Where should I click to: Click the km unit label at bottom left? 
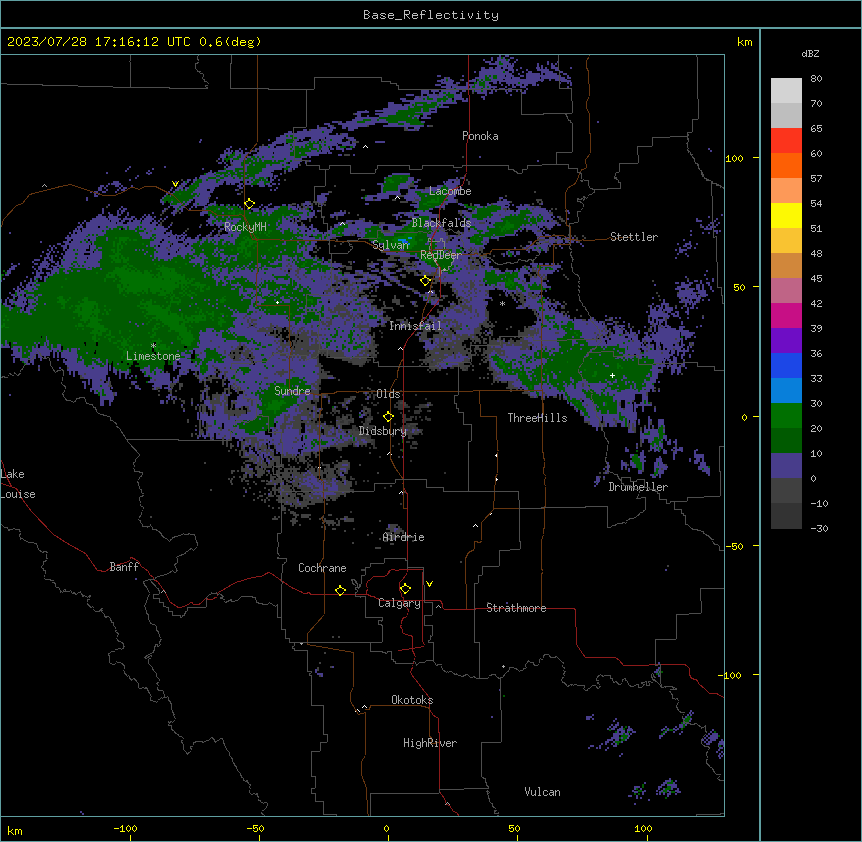(15, 830)
